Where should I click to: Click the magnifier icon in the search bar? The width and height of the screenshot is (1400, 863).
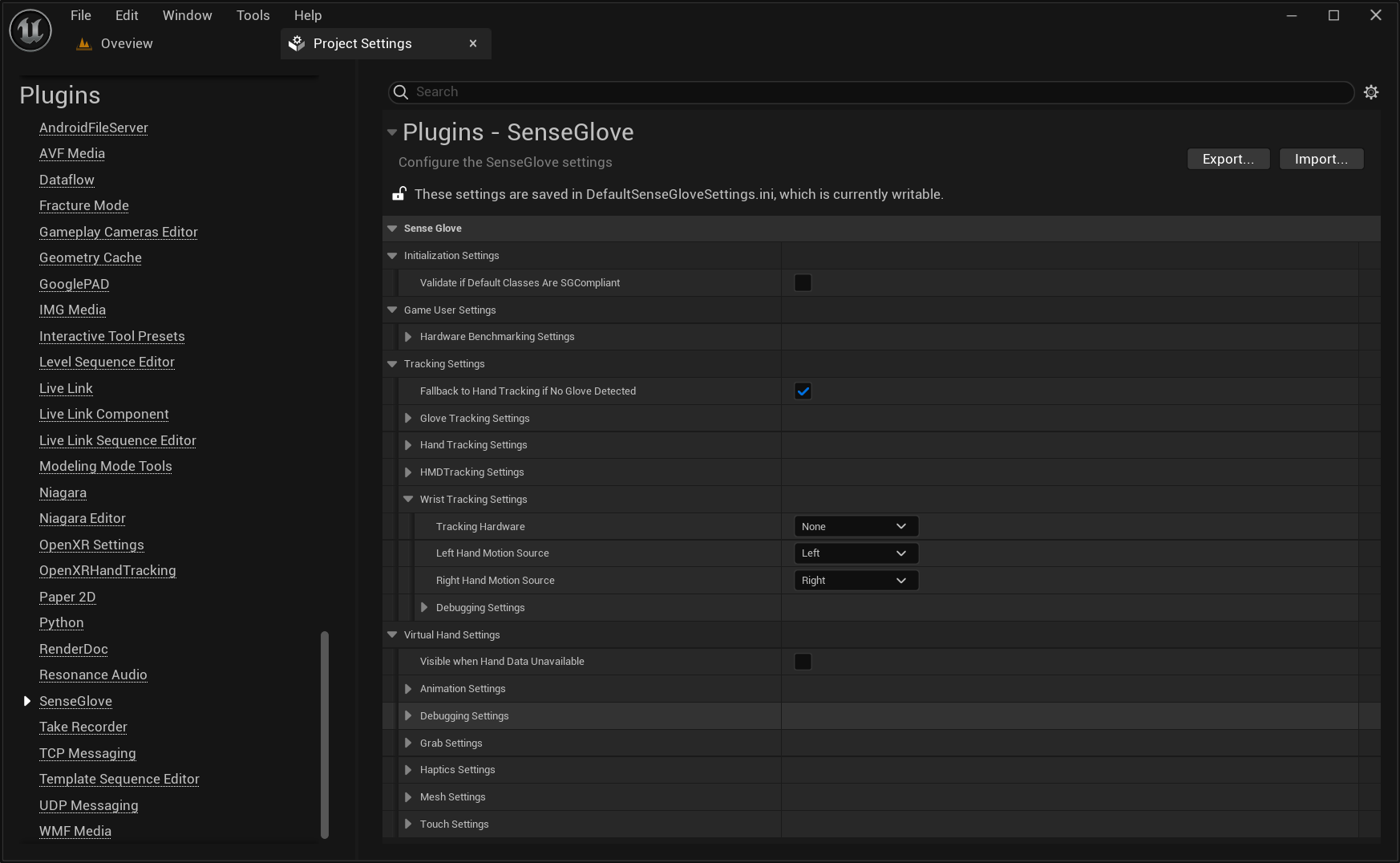point(401,92)
